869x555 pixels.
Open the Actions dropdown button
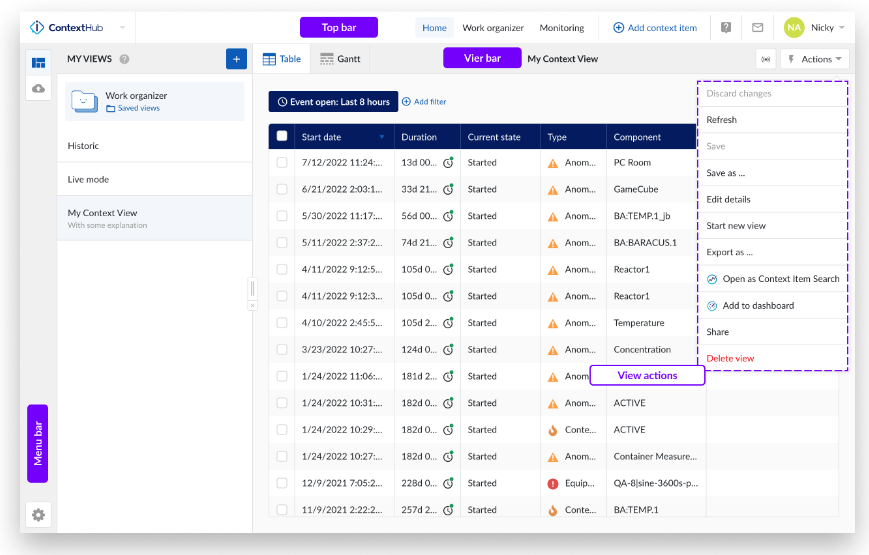pos(815,59)
